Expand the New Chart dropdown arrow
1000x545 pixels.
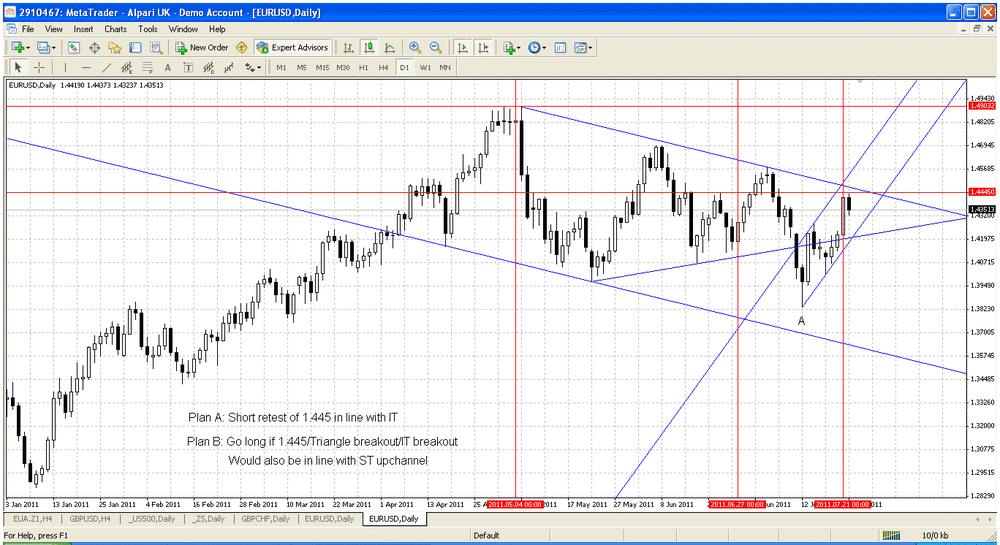point(27,48)
